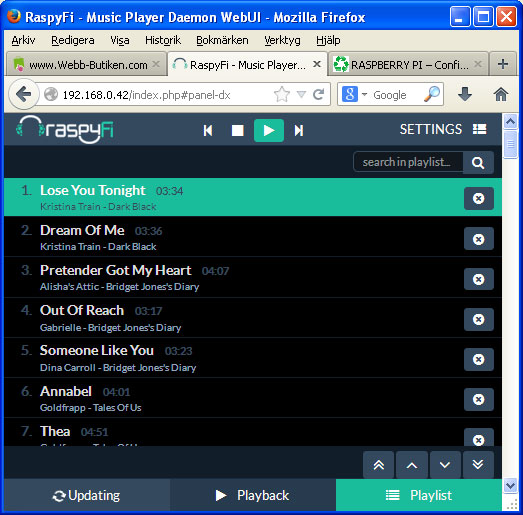
Task: Click the search magnifying glass in Firefox toolbar
Action: click(432, 94)
